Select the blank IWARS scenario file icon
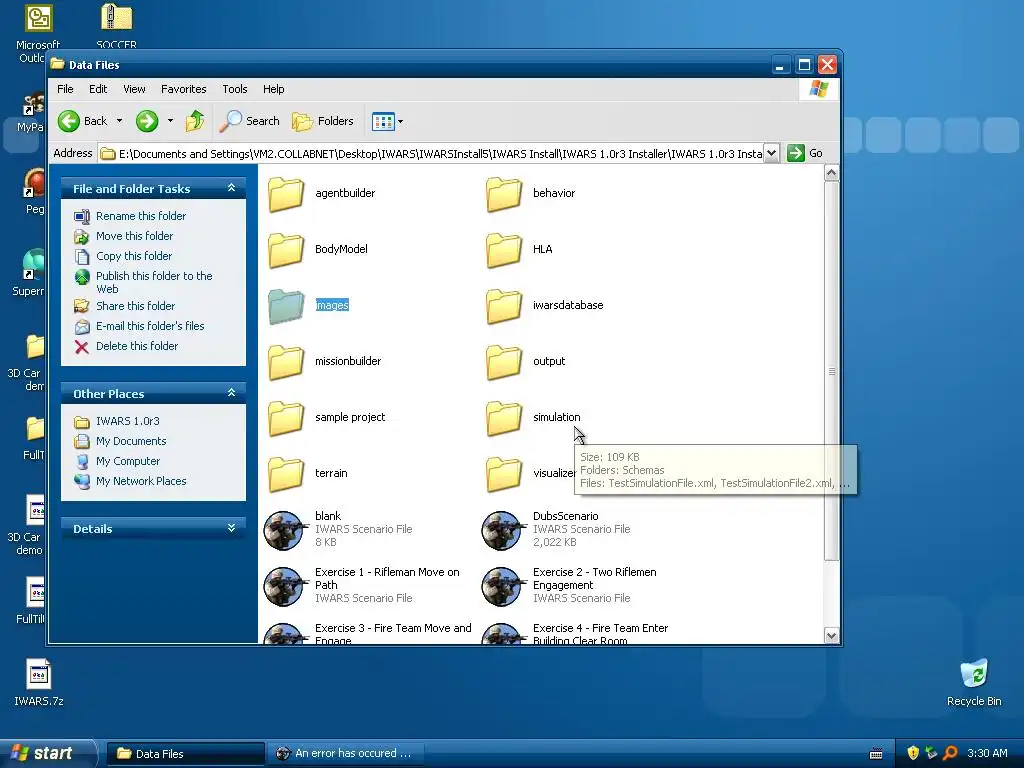 283,530
